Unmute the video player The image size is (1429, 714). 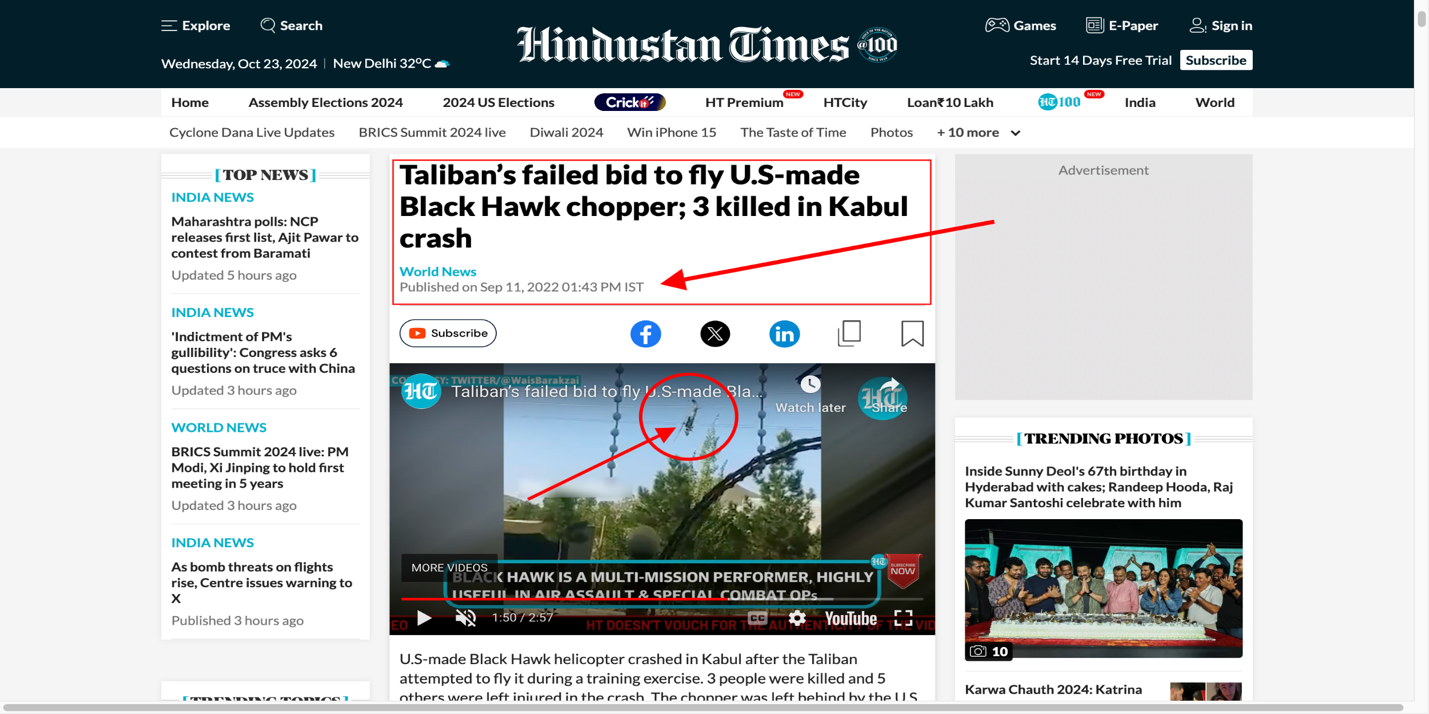click(x=466, y=618)
